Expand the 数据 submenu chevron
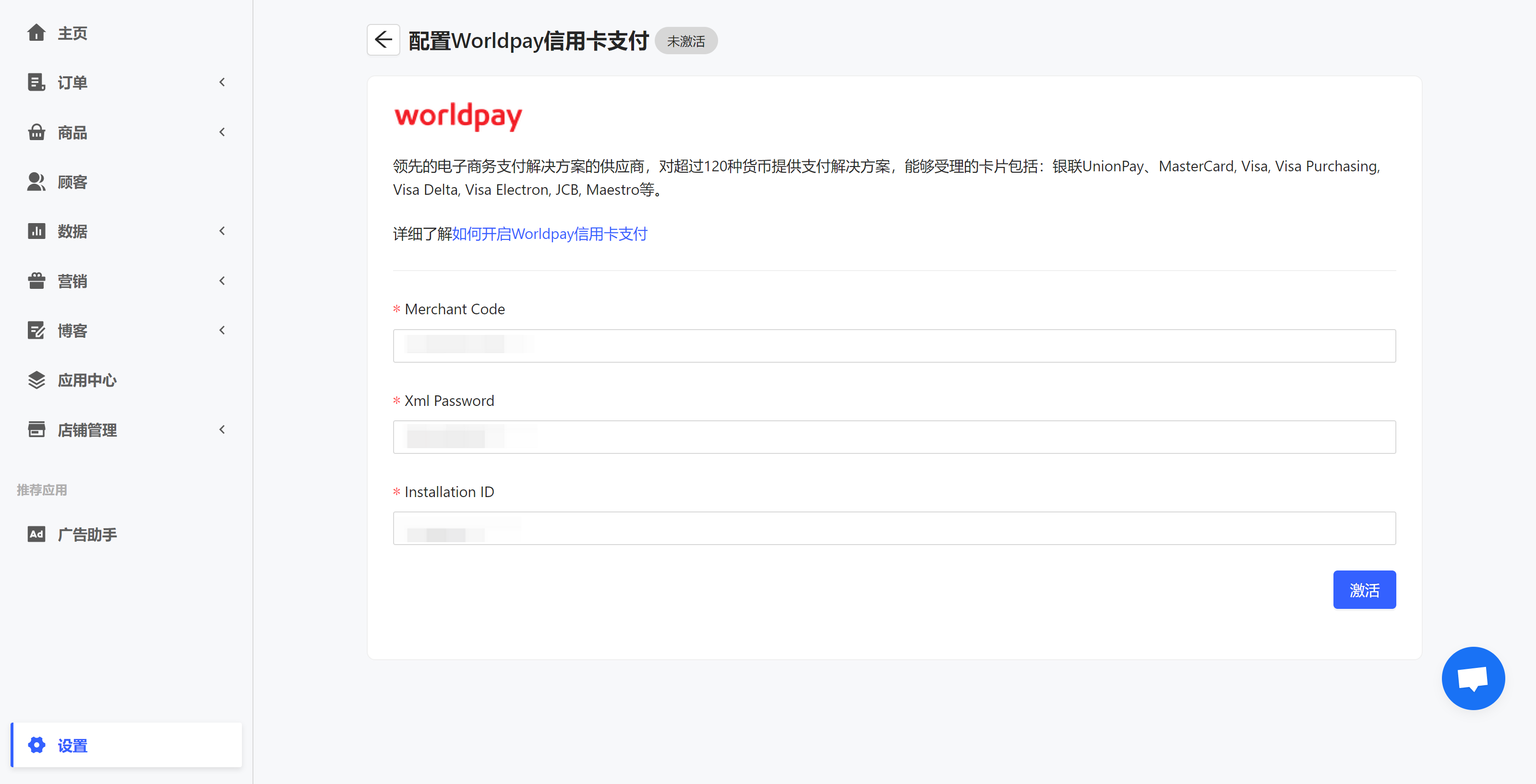 pyautogui.click(x=222, y=231)
